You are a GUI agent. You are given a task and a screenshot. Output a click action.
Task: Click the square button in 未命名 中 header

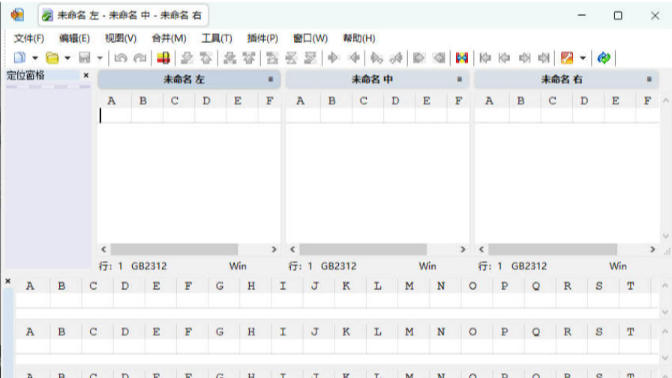click(459, 79)
